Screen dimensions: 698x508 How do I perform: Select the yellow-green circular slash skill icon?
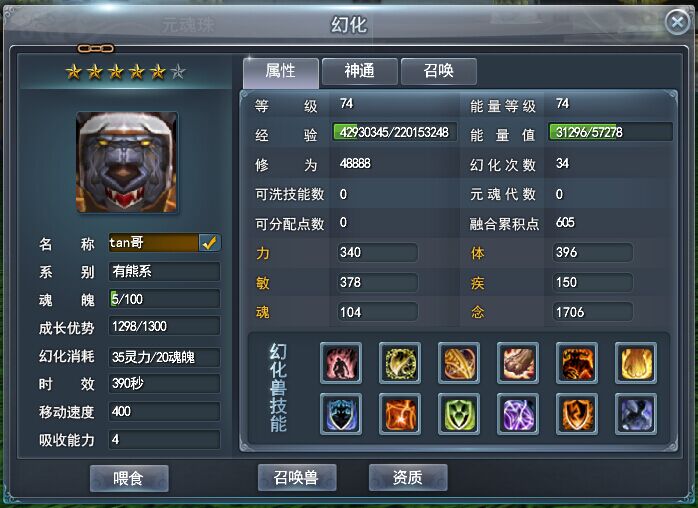click(400, 363)
